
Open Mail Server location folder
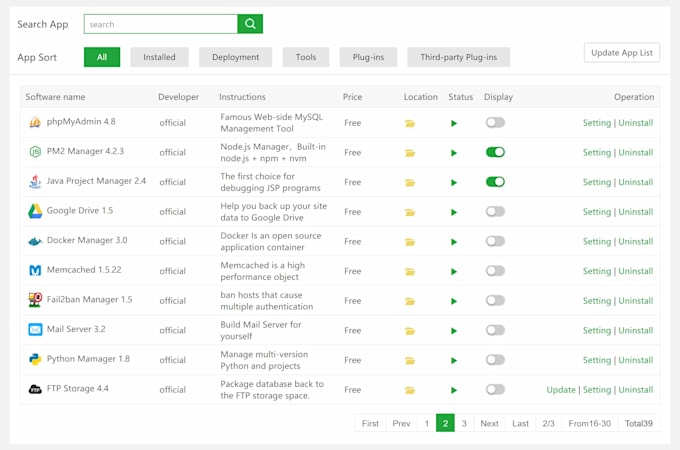tap(410, 331)
